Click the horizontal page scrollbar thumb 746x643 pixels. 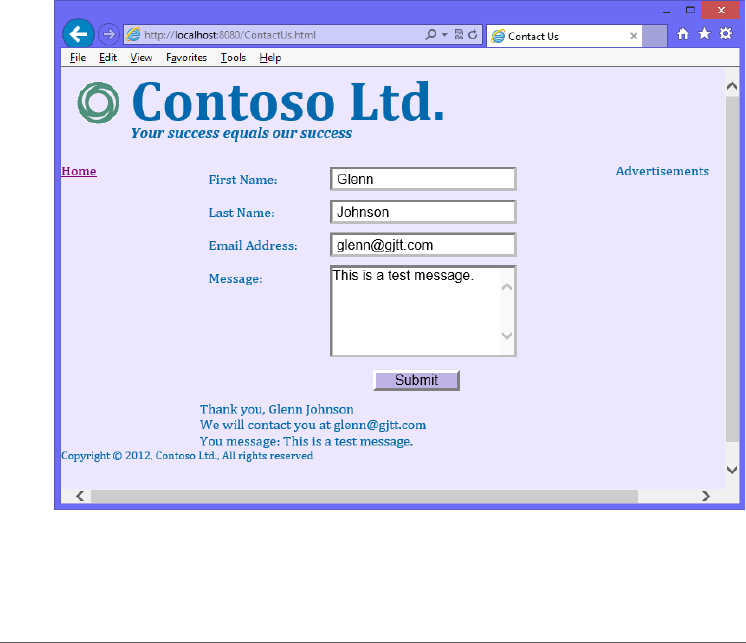[x=364, y=496]
